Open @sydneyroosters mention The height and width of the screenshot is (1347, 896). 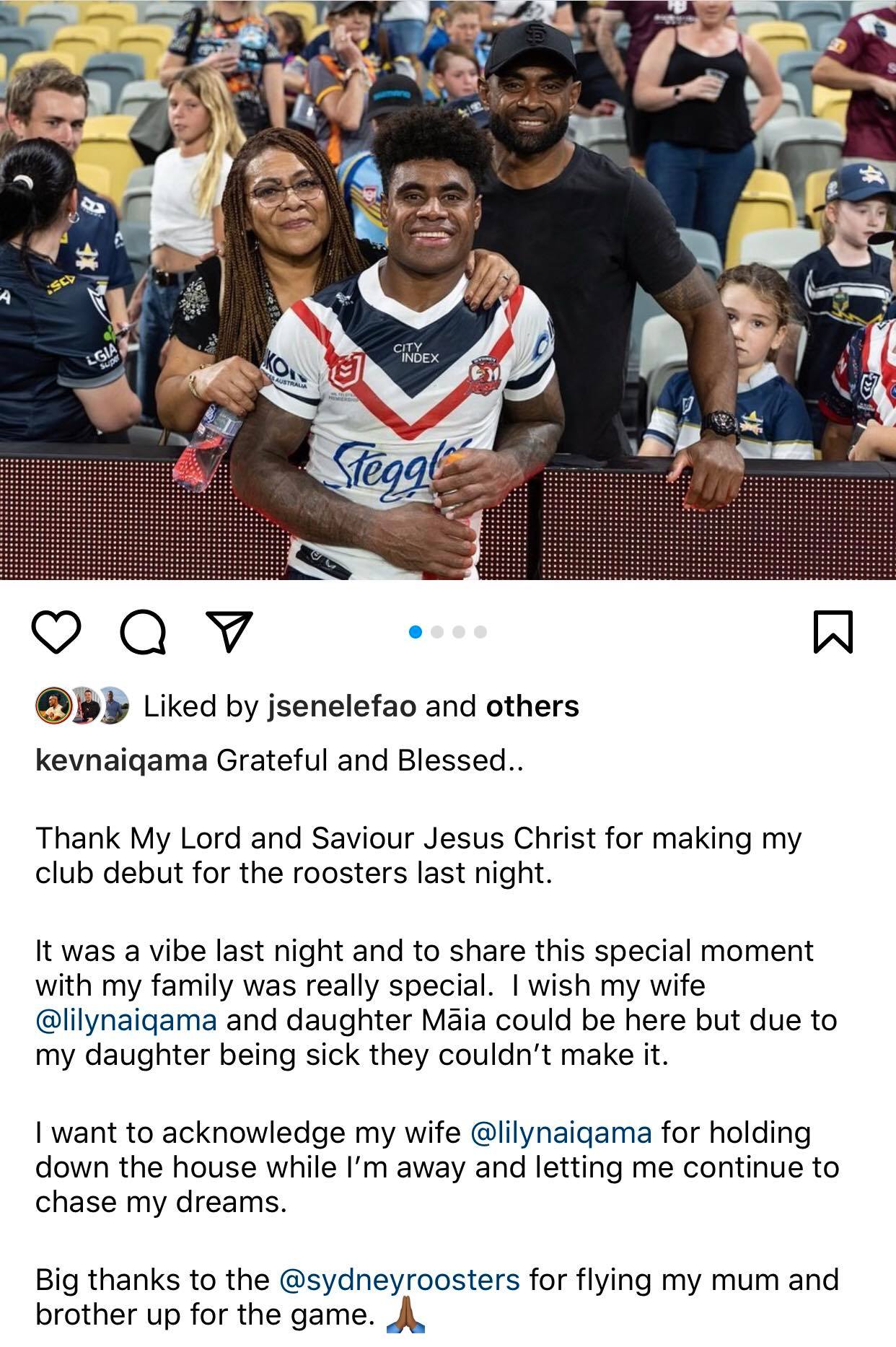click(x=399, y=1280)
